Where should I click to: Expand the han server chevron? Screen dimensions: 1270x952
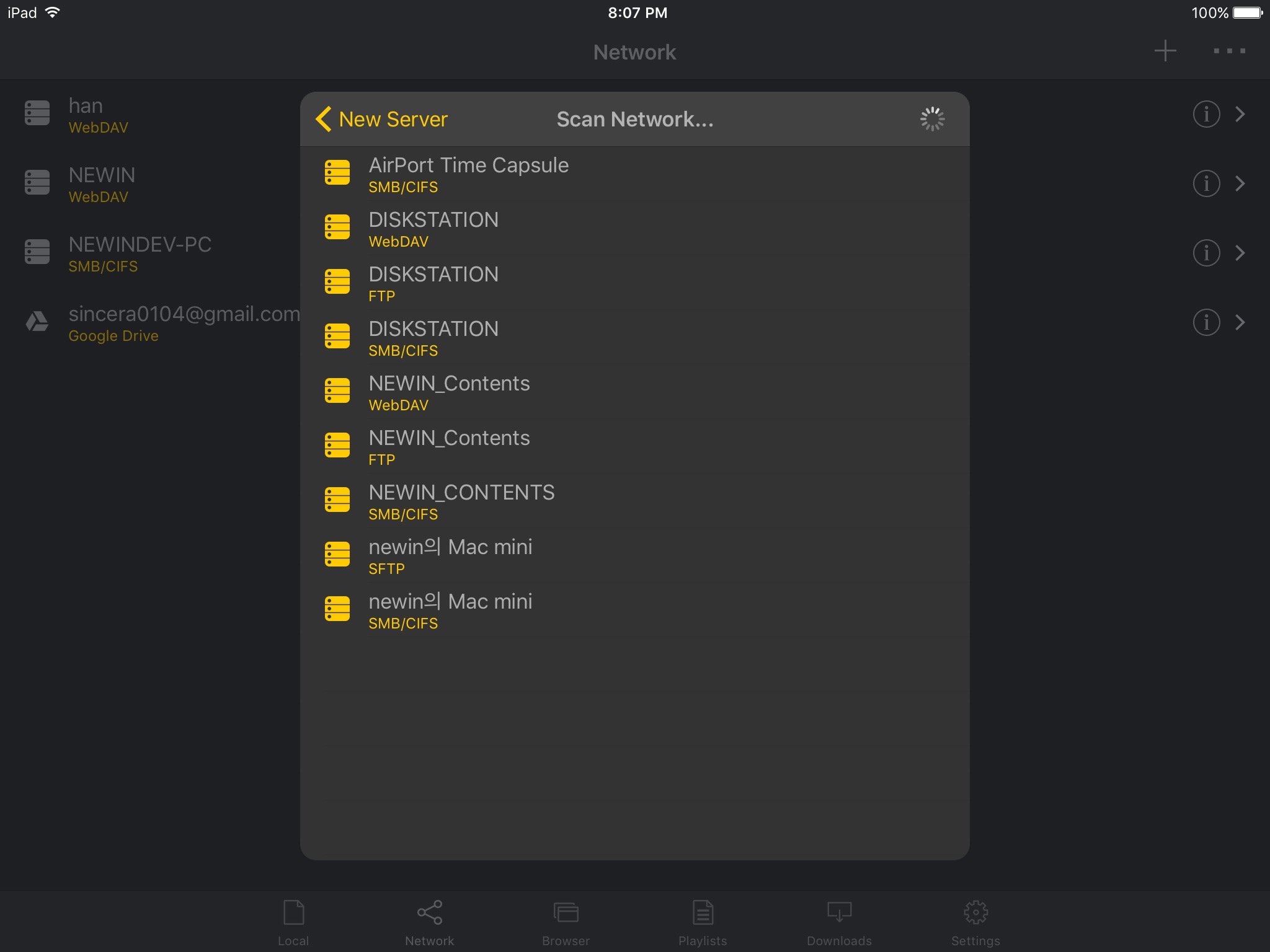coord(1240,114)
